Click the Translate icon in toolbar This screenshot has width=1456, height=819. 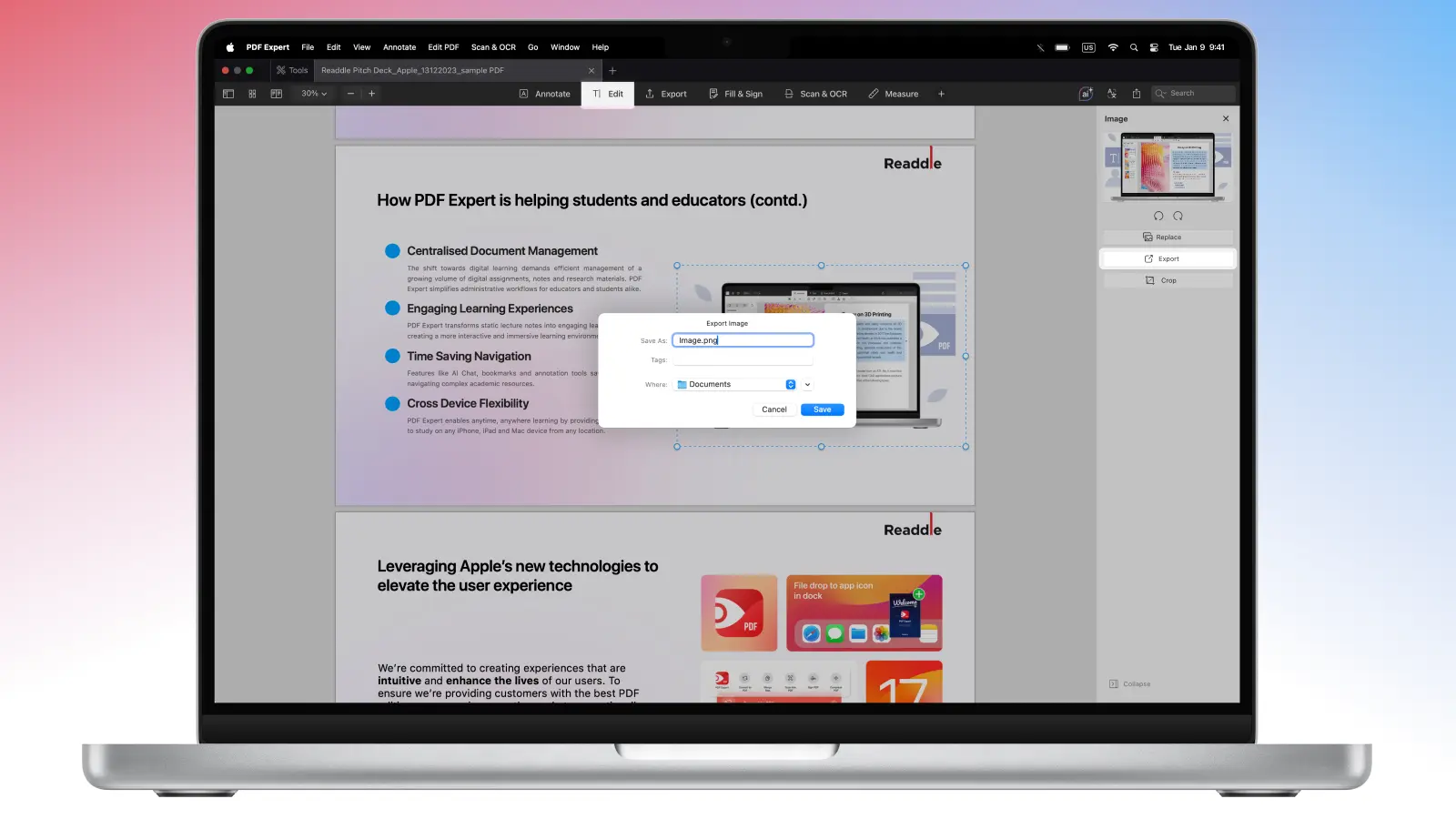[1111, 94]
